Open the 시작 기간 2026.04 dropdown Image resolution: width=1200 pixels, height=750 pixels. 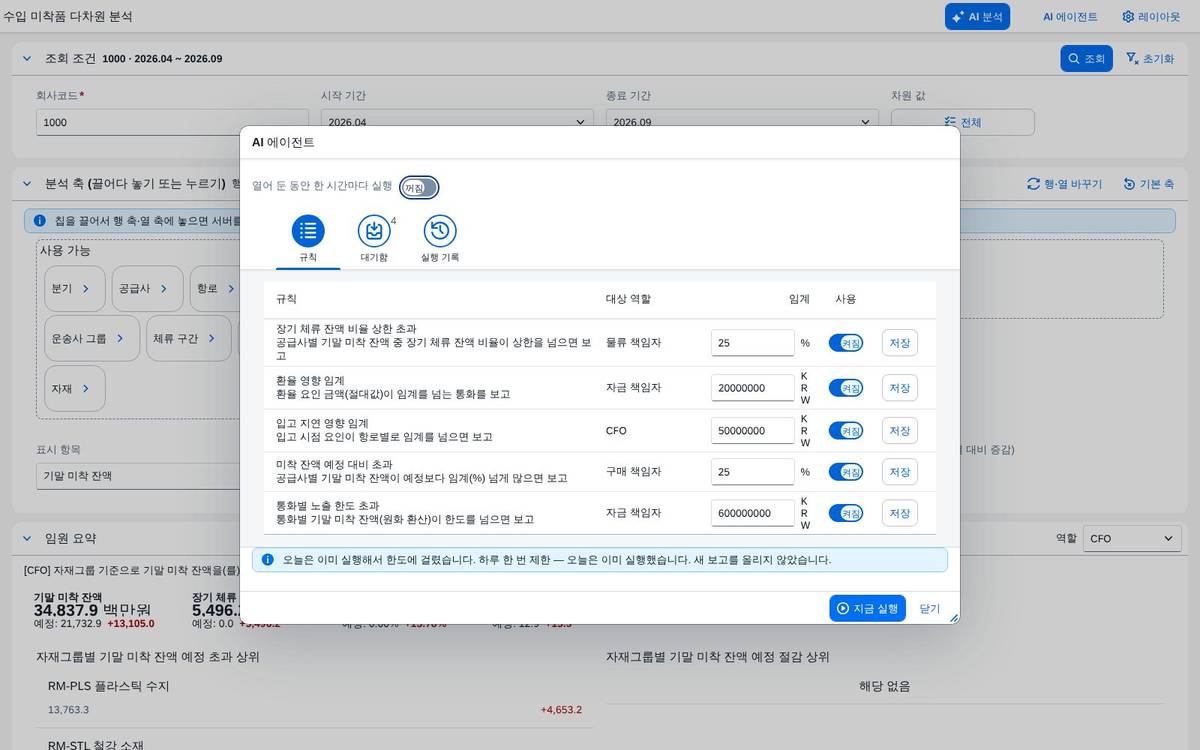tap(457, 122)
